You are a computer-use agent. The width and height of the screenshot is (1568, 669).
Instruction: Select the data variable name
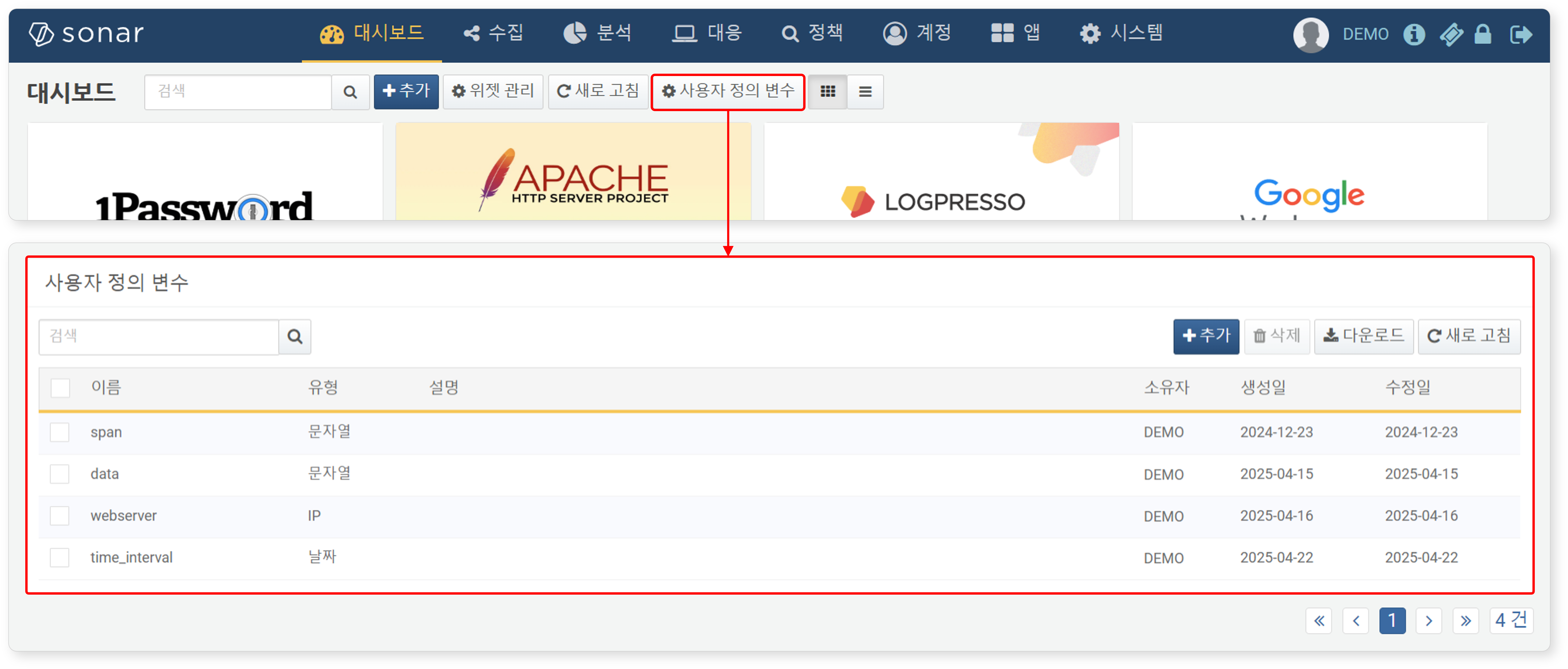point(105,474)
